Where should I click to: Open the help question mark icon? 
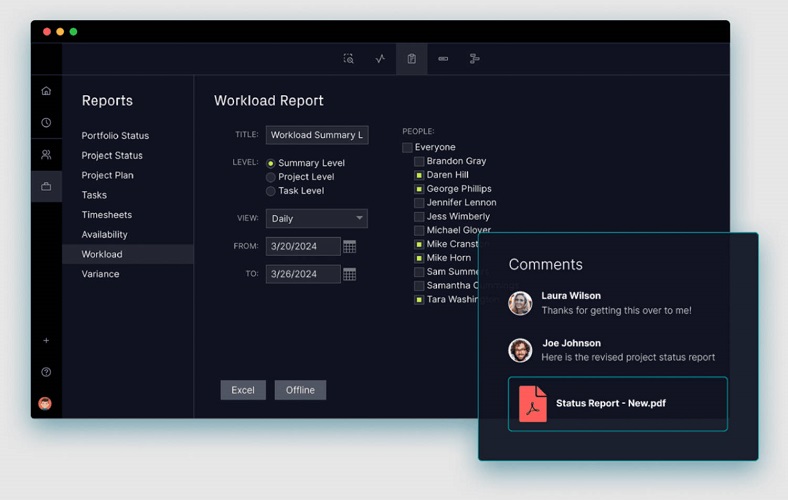coord(46,372)
